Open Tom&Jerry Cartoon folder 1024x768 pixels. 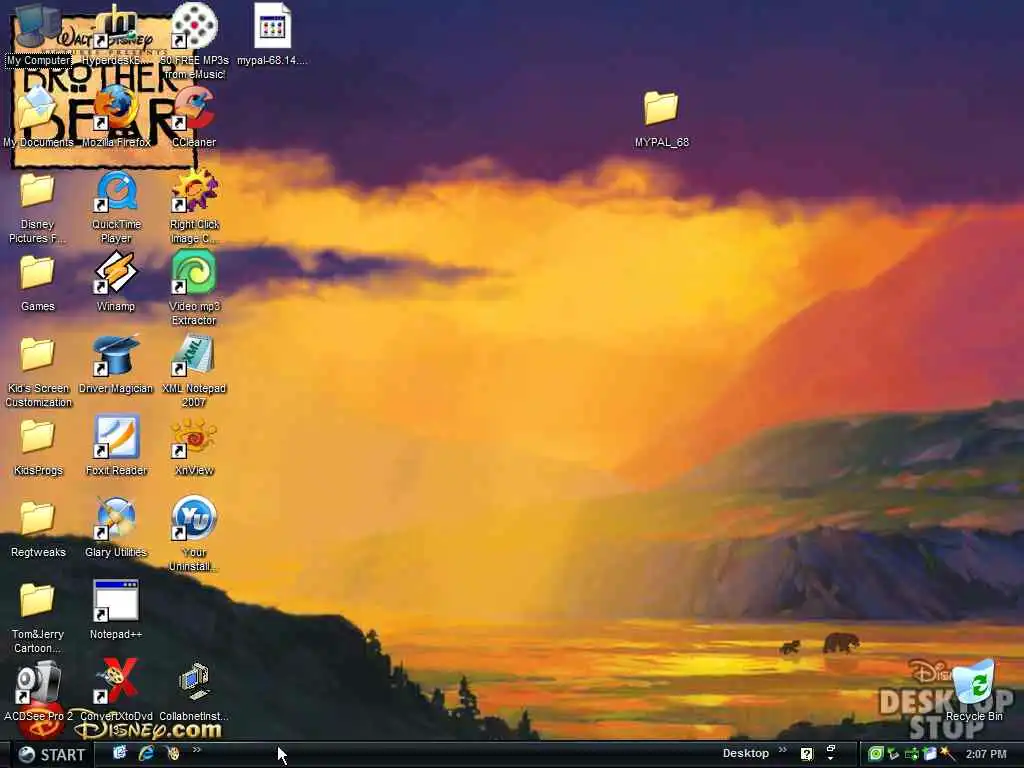[x=37, y=618]
